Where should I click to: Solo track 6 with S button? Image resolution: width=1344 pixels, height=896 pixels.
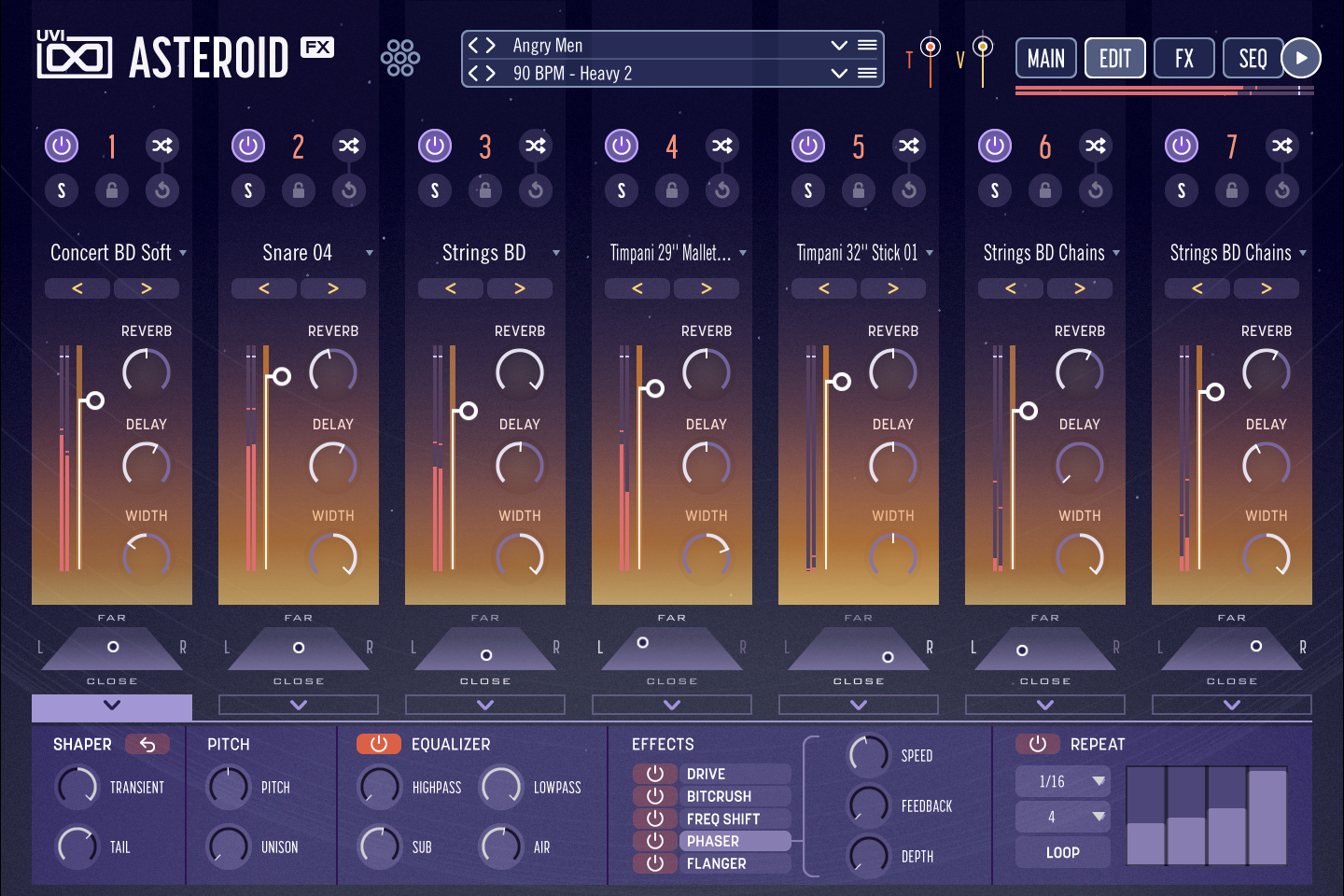(995, 190)
